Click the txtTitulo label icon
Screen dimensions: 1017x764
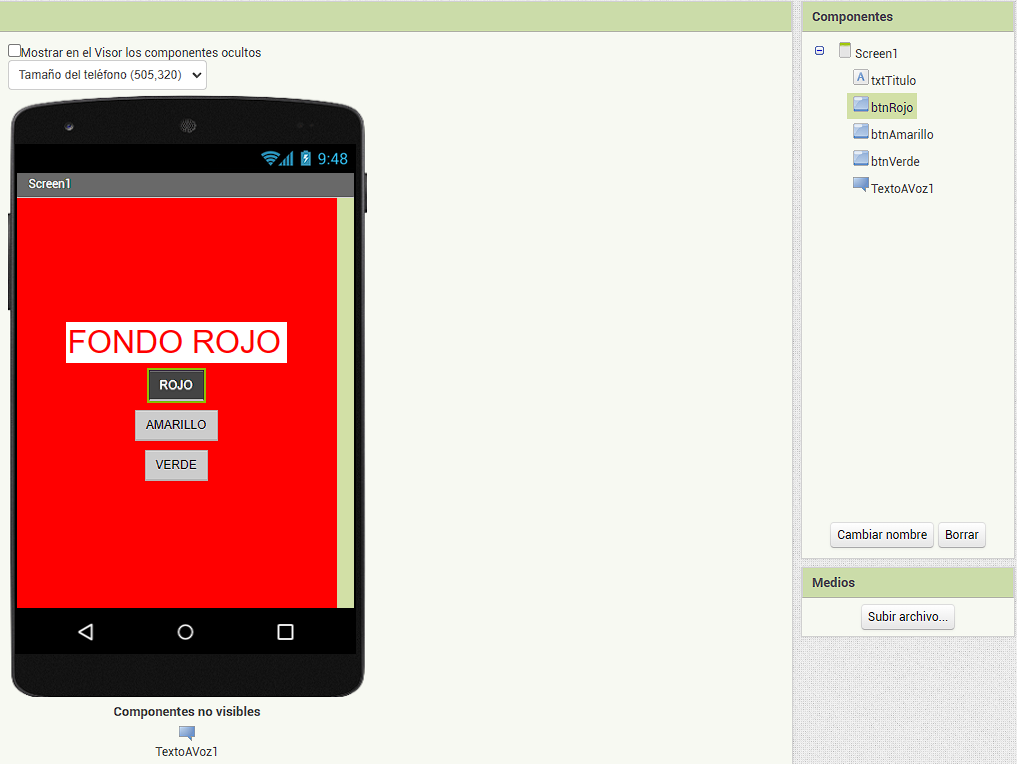pos(860,78)
